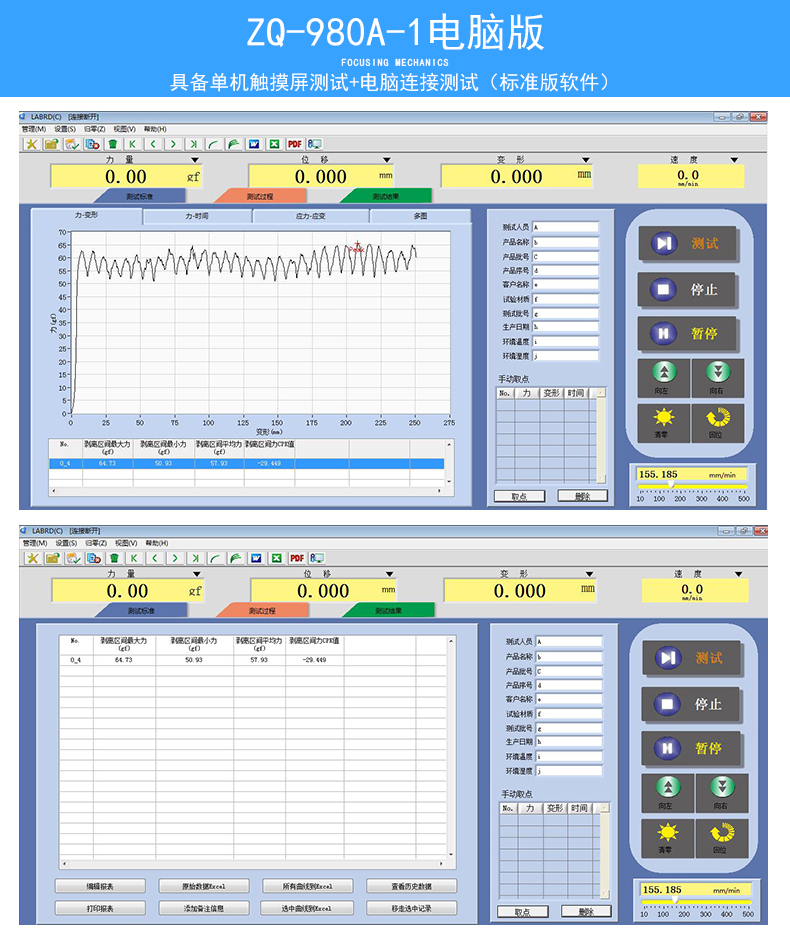Start the test with 测试 button in upper window

690,243
